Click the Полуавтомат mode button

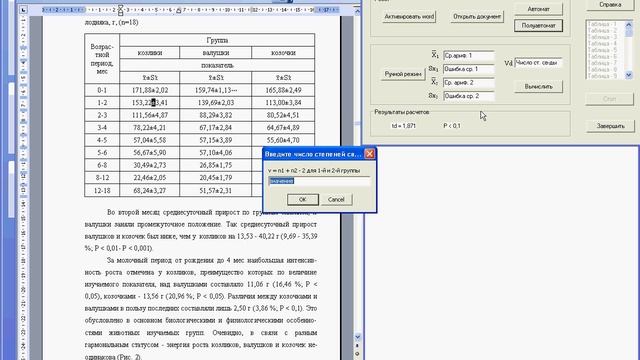(x=538, y=26)
